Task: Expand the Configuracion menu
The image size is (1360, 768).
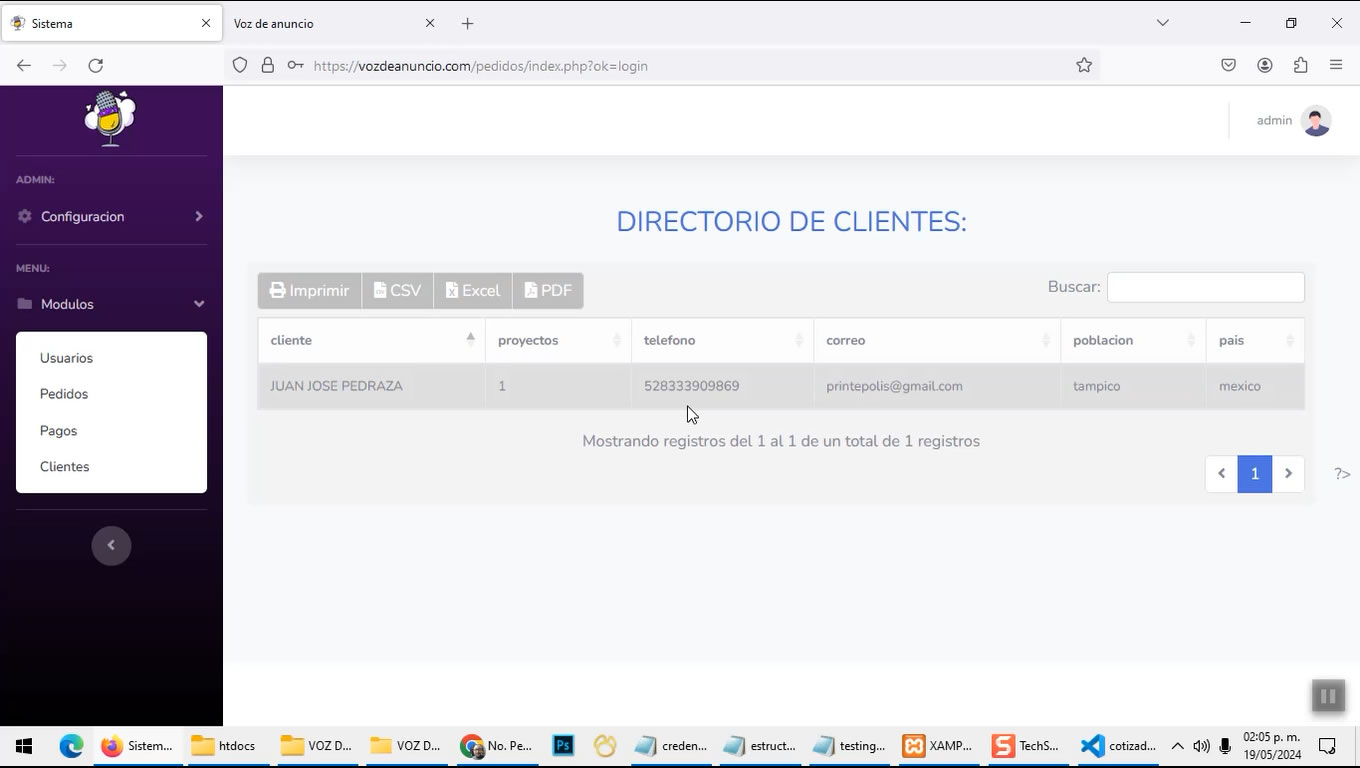Action: 110,216
